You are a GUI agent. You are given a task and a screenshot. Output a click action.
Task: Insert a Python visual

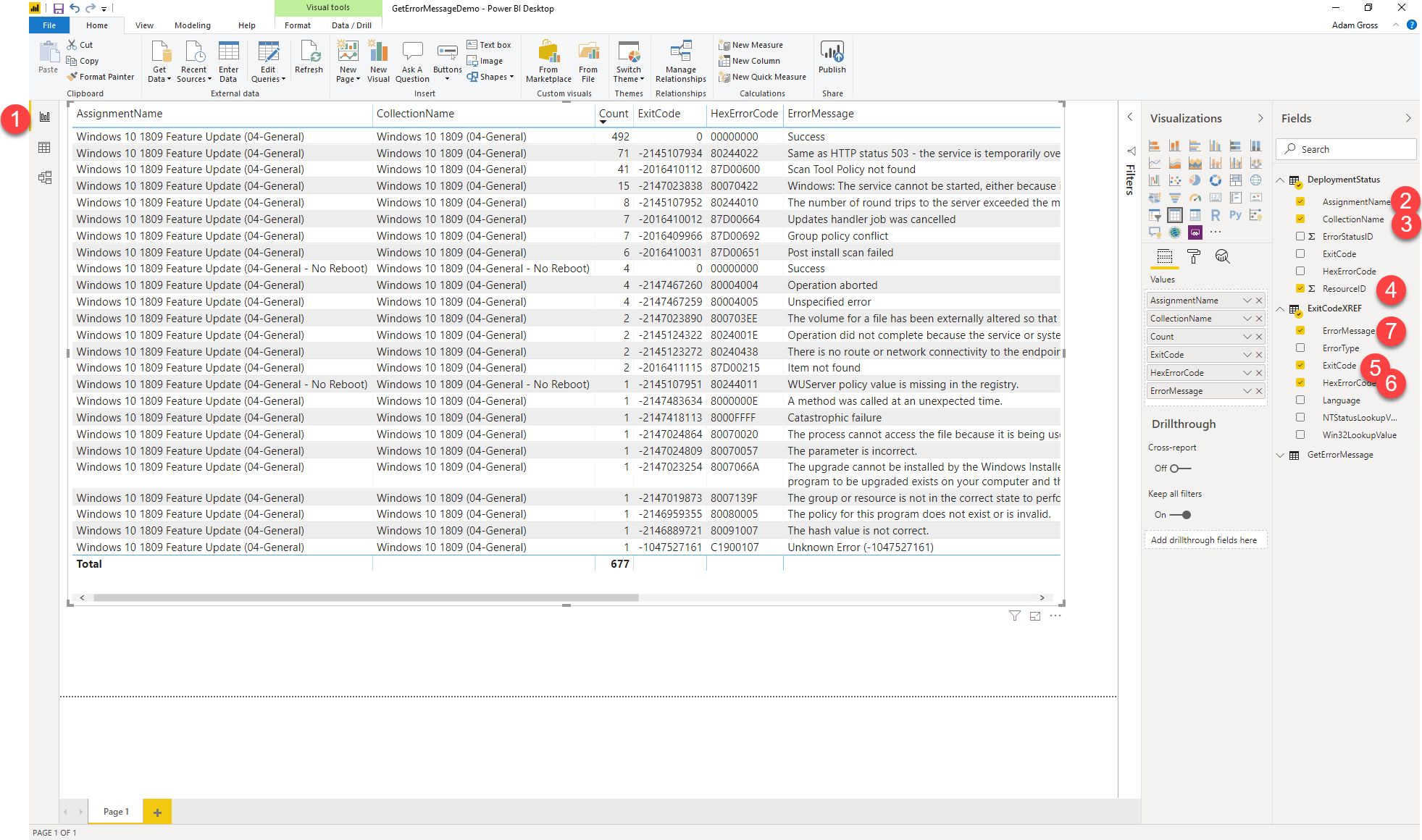pyautogui.click(x=1235, y=215)
